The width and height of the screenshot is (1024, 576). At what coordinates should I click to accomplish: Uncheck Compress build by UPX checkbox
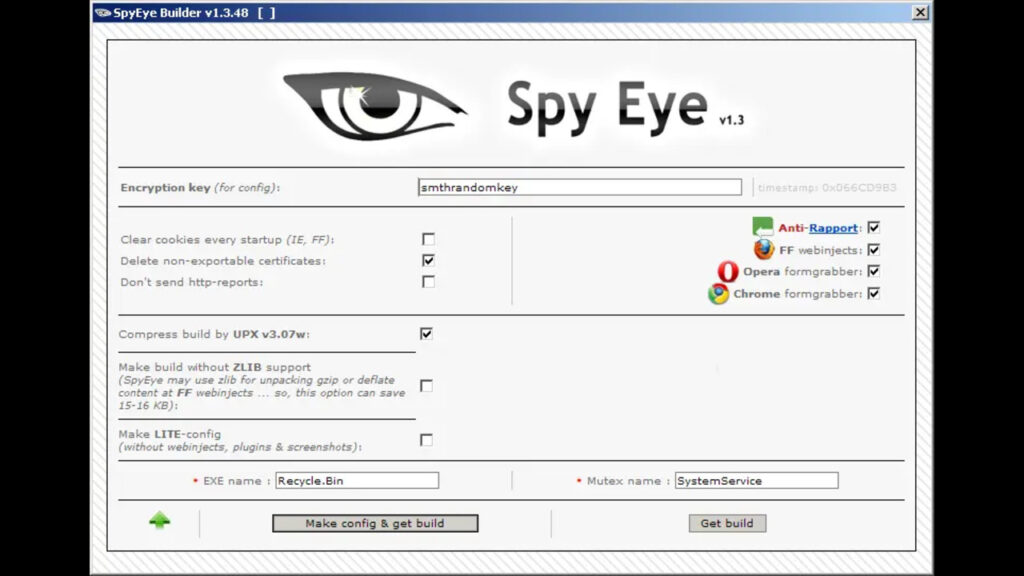(426, 334)
